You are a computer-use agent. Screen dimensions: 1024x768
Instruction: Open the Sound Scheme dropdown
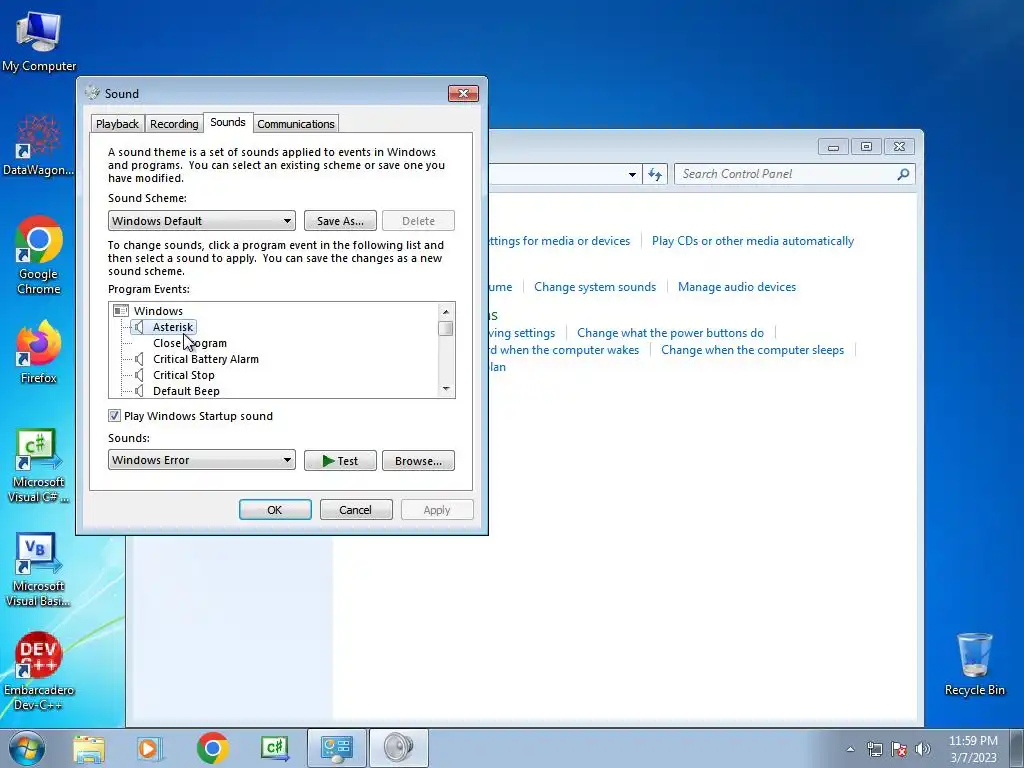[202, 221]
